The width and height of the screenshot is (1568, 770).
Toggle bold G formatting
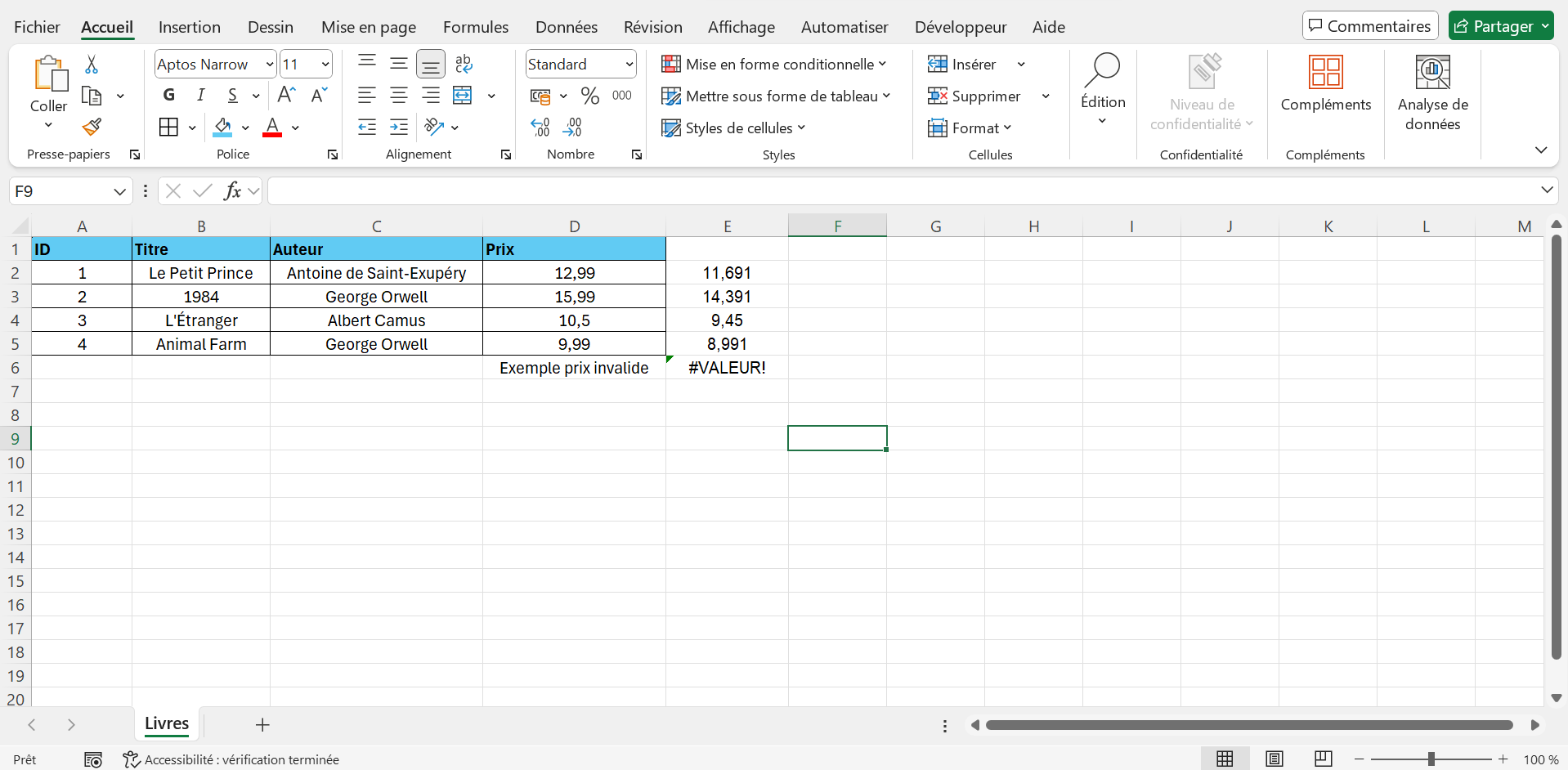click(x=169, y=95)
